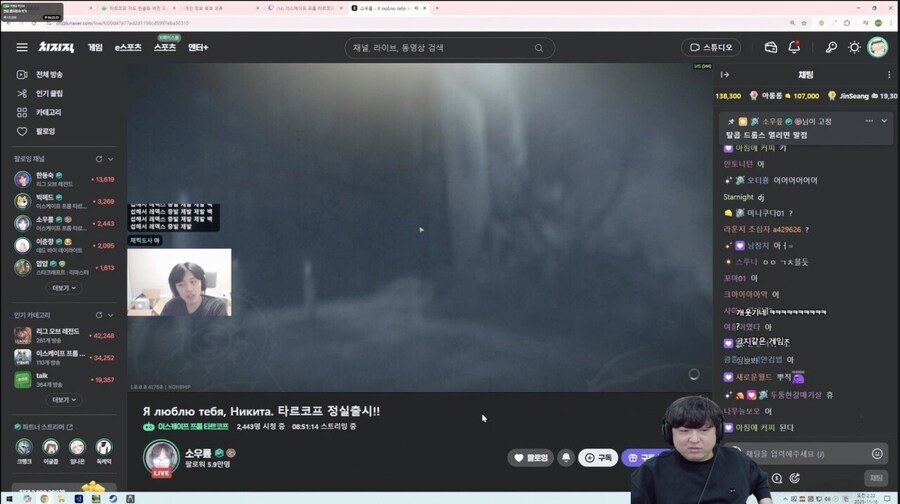Open the cheese wallet icon in header
900x504 pixels.
point(771,47)
